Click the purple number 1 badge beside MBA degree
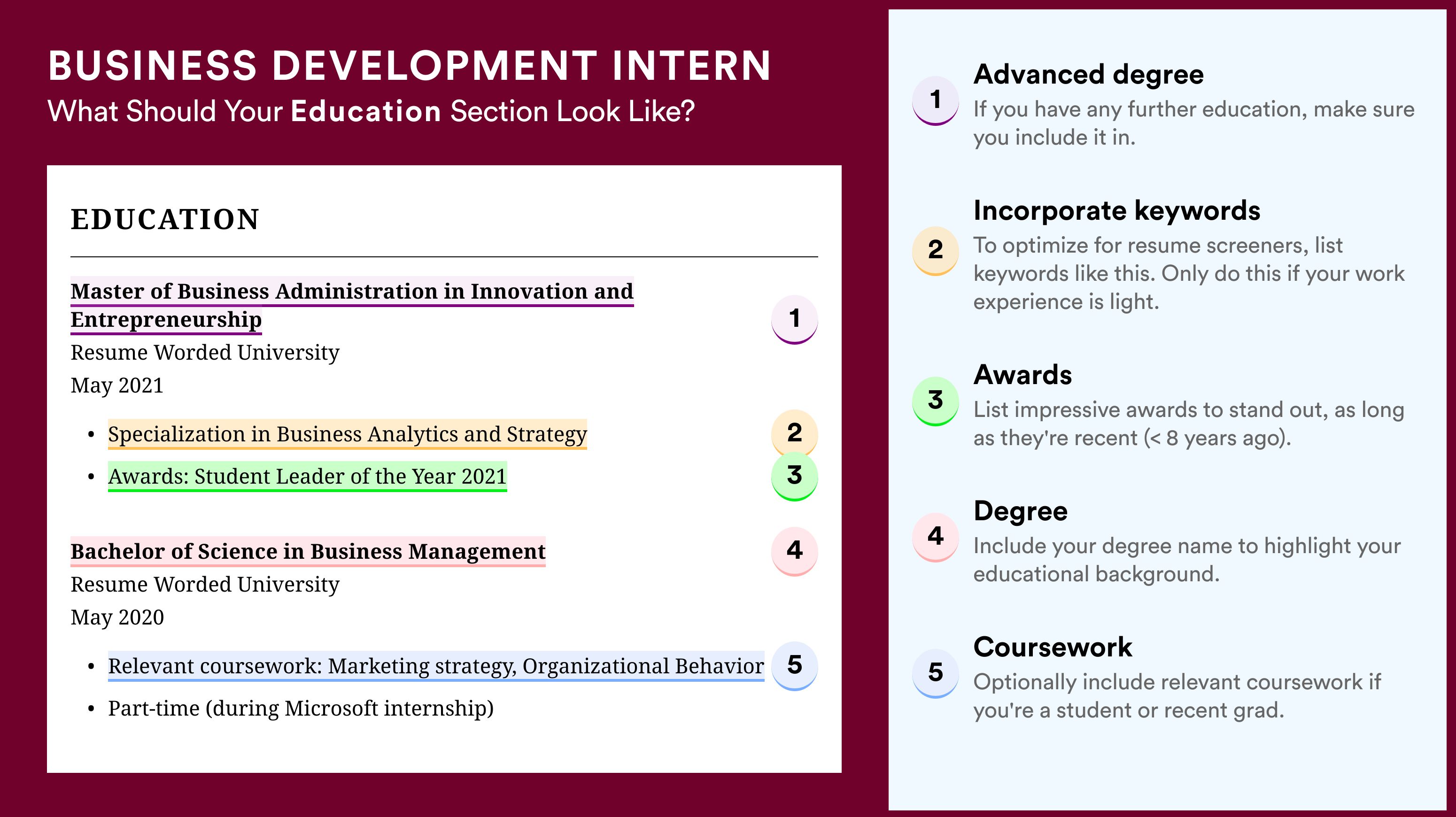1456x817 pixels. click(794, 319)
